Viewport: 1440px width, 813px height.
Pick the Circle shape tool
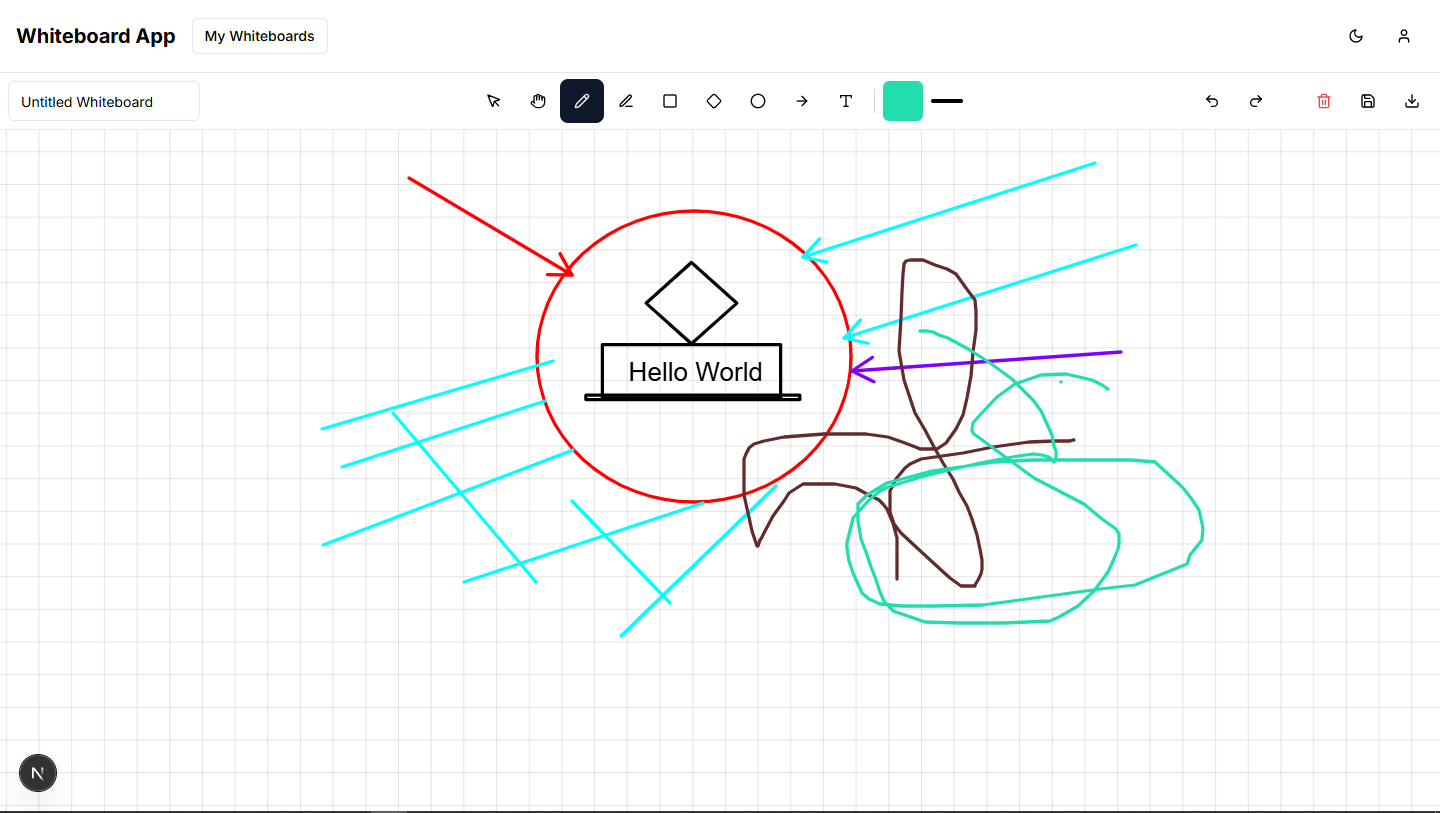click(758, 101)
